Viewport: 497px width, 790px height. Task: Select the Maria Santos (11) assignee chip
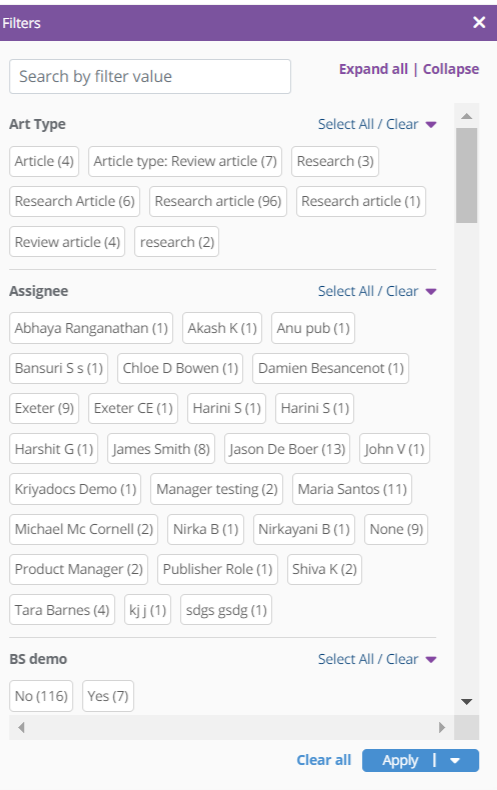[352, 489]
